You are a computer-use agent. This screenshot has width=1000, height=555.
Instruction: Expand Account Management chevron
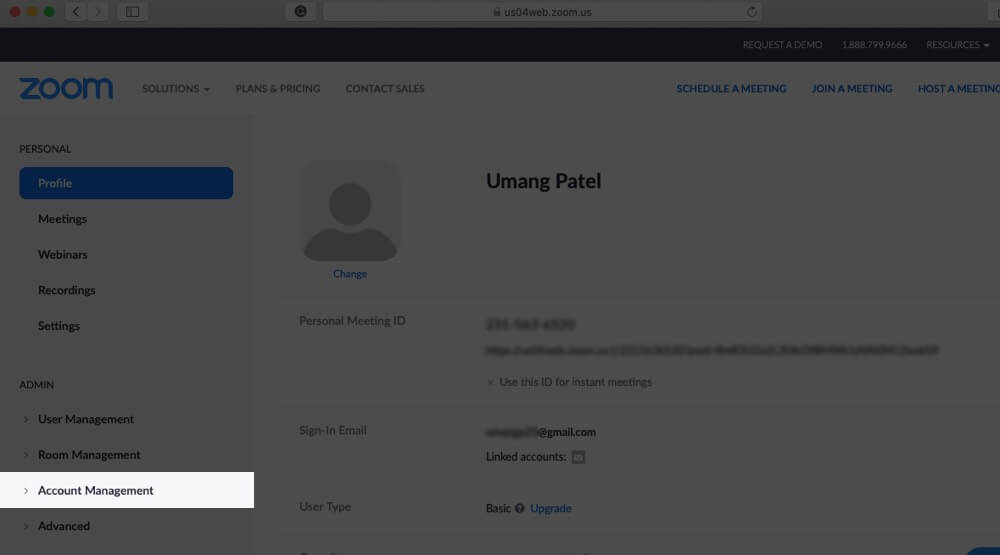[26, 491]
